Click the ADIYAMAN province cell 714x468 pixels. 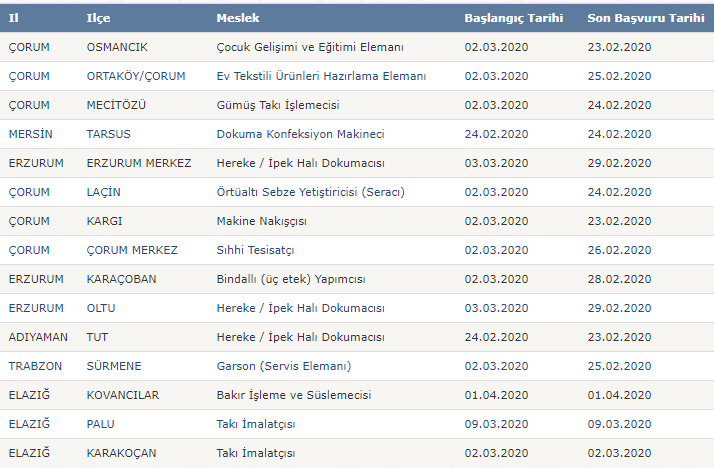38,337
